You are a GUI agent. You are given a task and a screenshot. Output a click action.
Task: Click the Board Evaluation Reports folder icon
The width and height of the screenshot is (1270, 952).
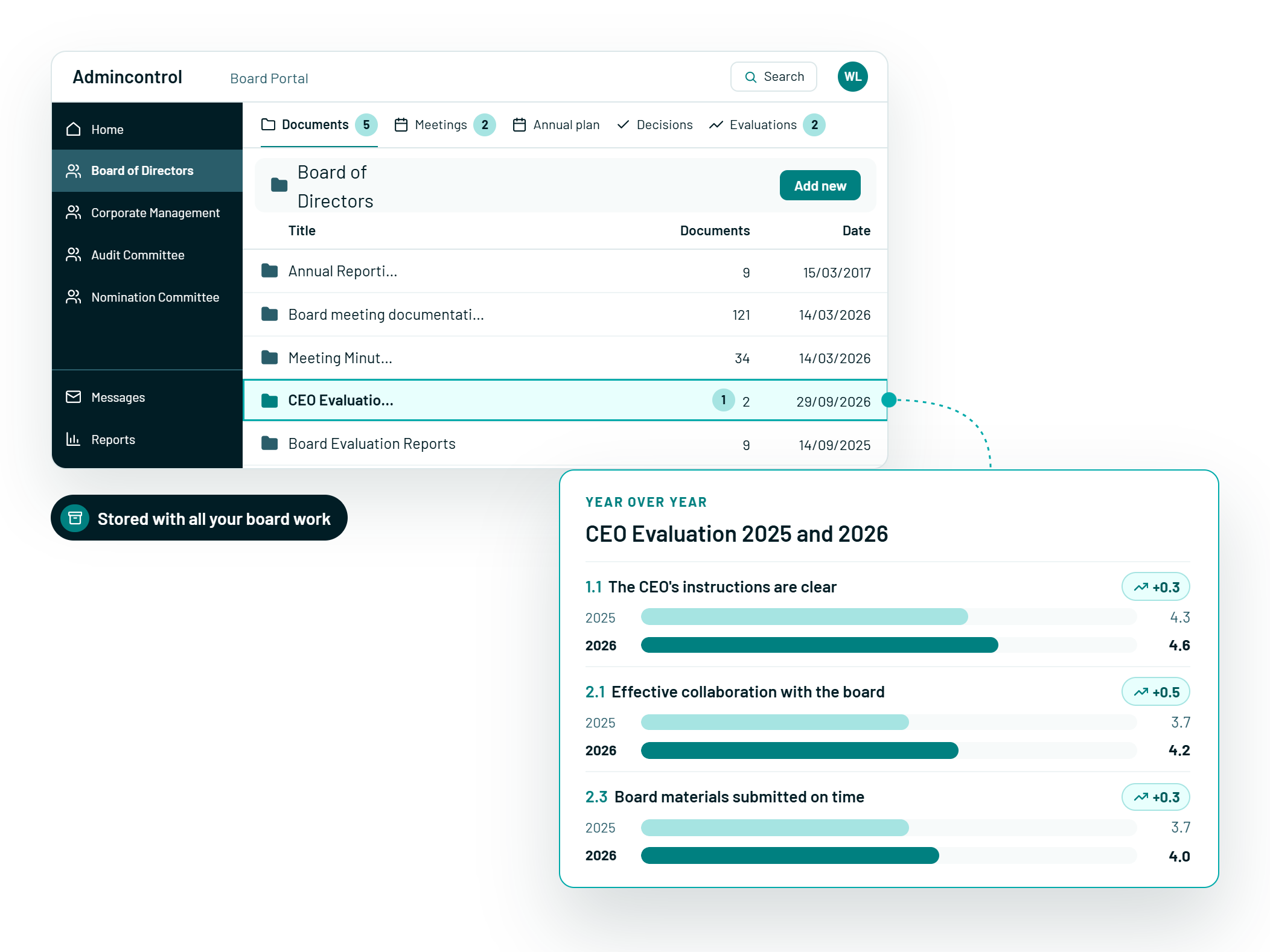269,443
